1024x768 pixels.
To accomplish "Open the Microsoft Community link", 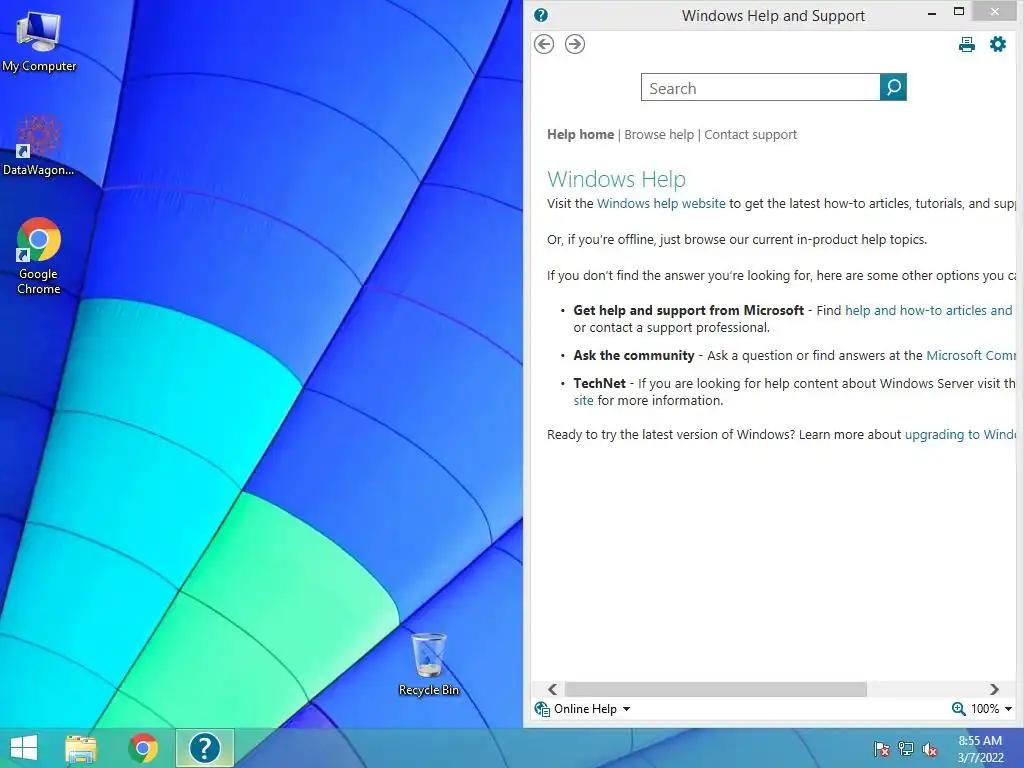I will [x=971, y=355].
